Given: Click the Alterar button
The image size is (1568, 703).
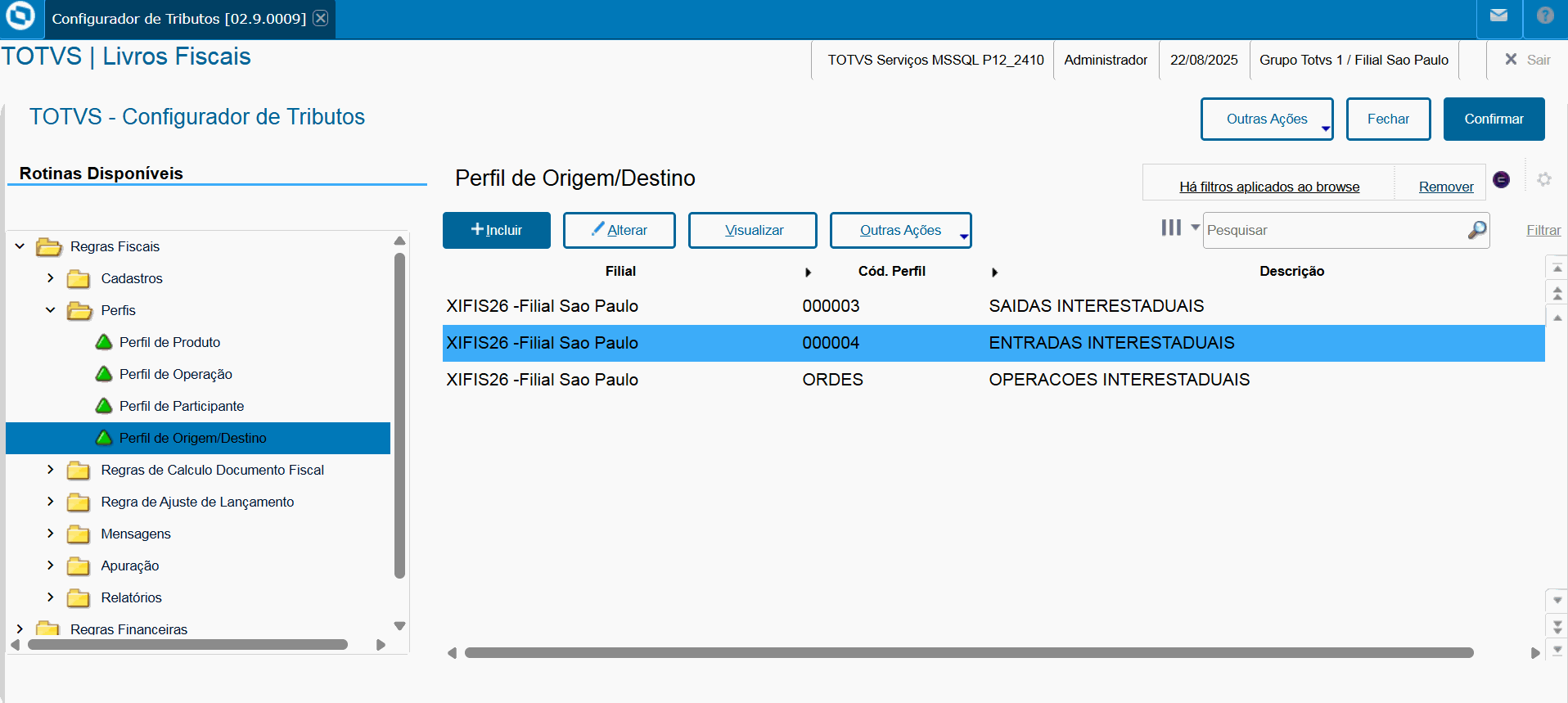Looking at the screenshot, I should pos(620,230).
